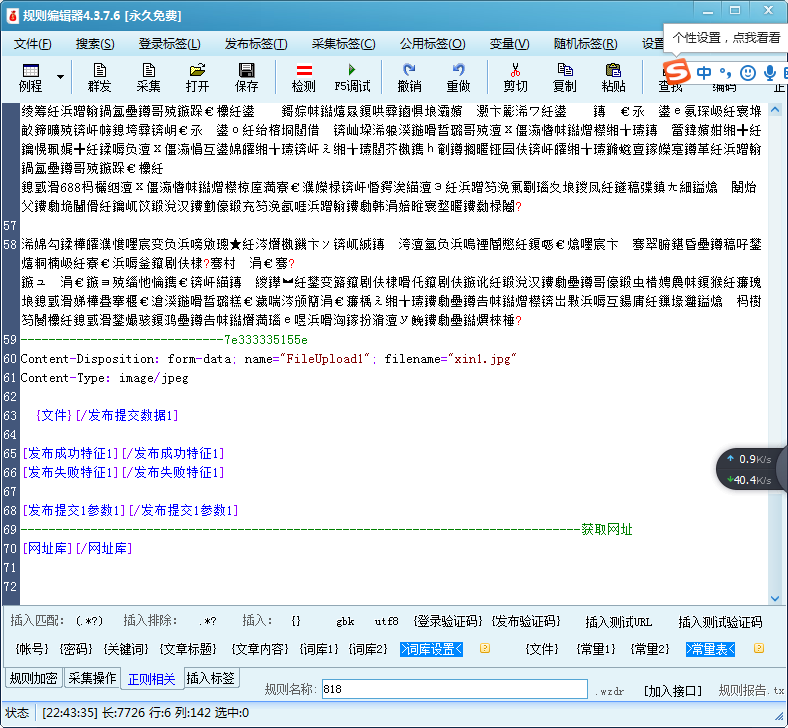The width and height of the screenshot is (788, 728).
Task: Open 发布标签(T) menu
Action: pyautogui.click(x=256, y=44)
